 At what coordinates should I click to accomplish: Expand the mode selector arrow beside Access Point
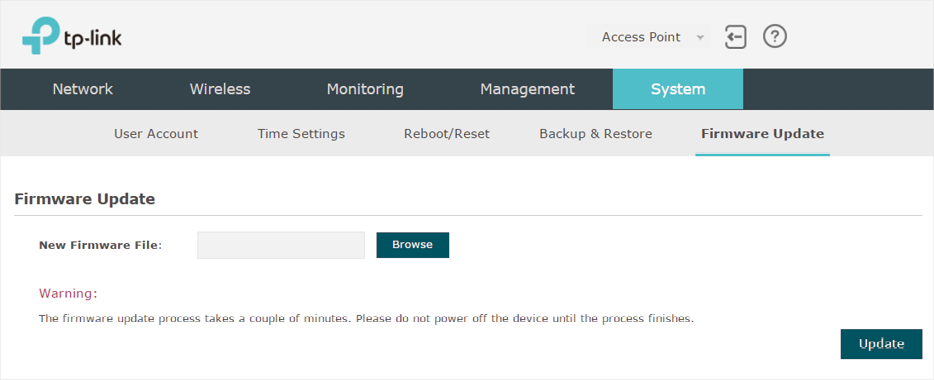pyautogui.click(x=700, y=38)
